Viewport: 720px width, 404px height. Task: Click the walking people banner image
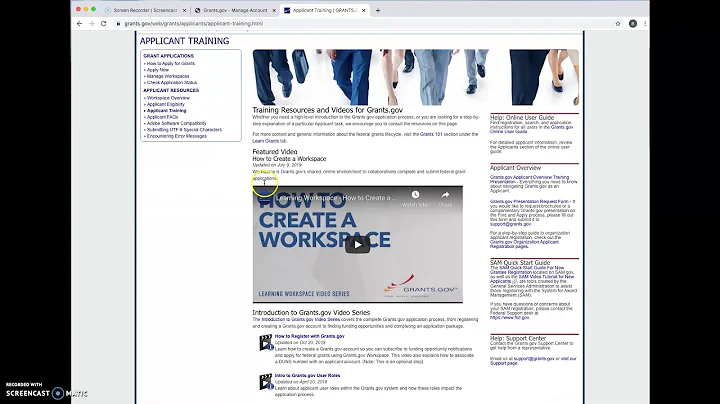coord(416,77)
